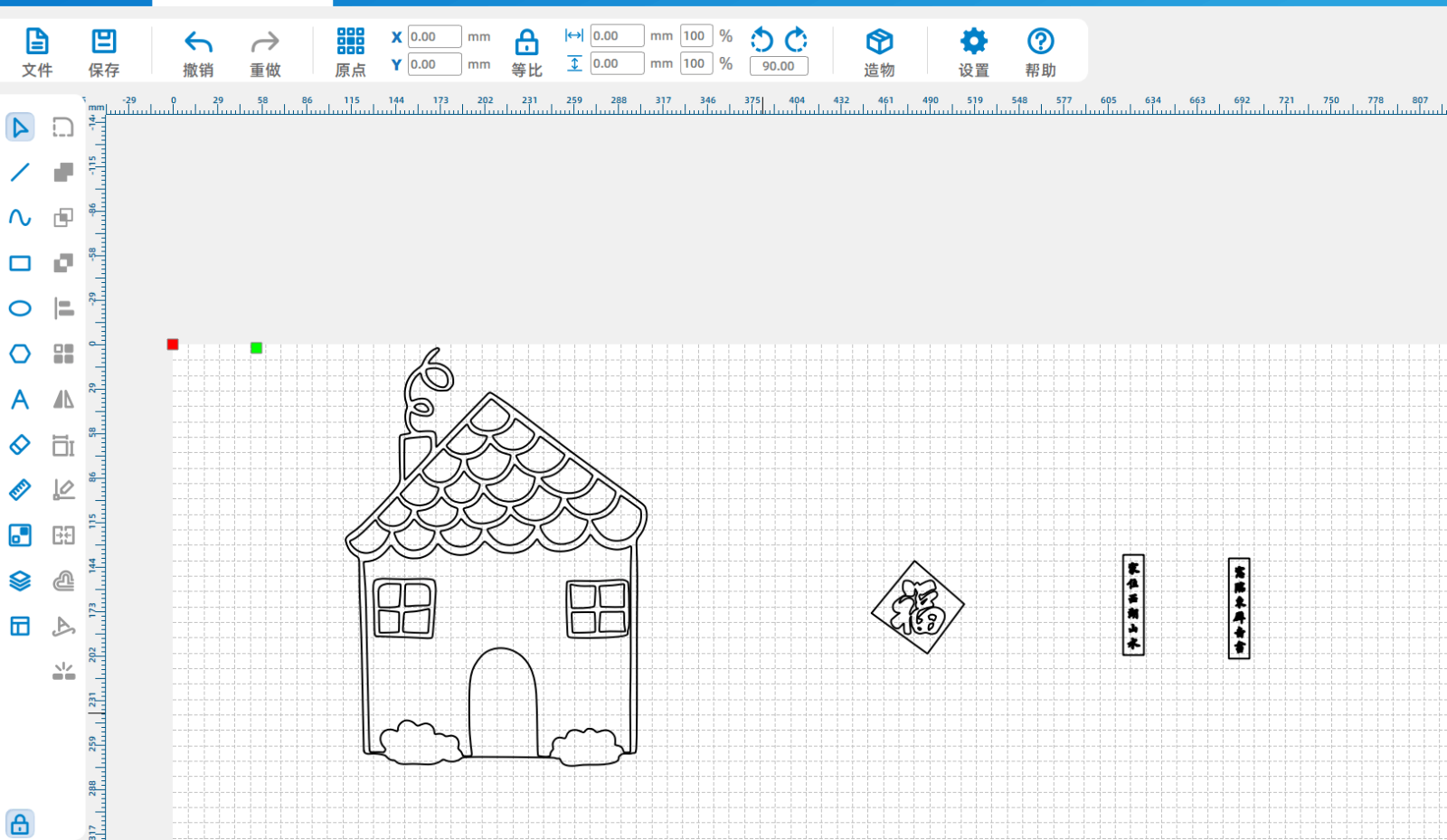Select the straight line drawing tool
Viewport: 1447px width, 840px height.
click(x=20, y=172)
